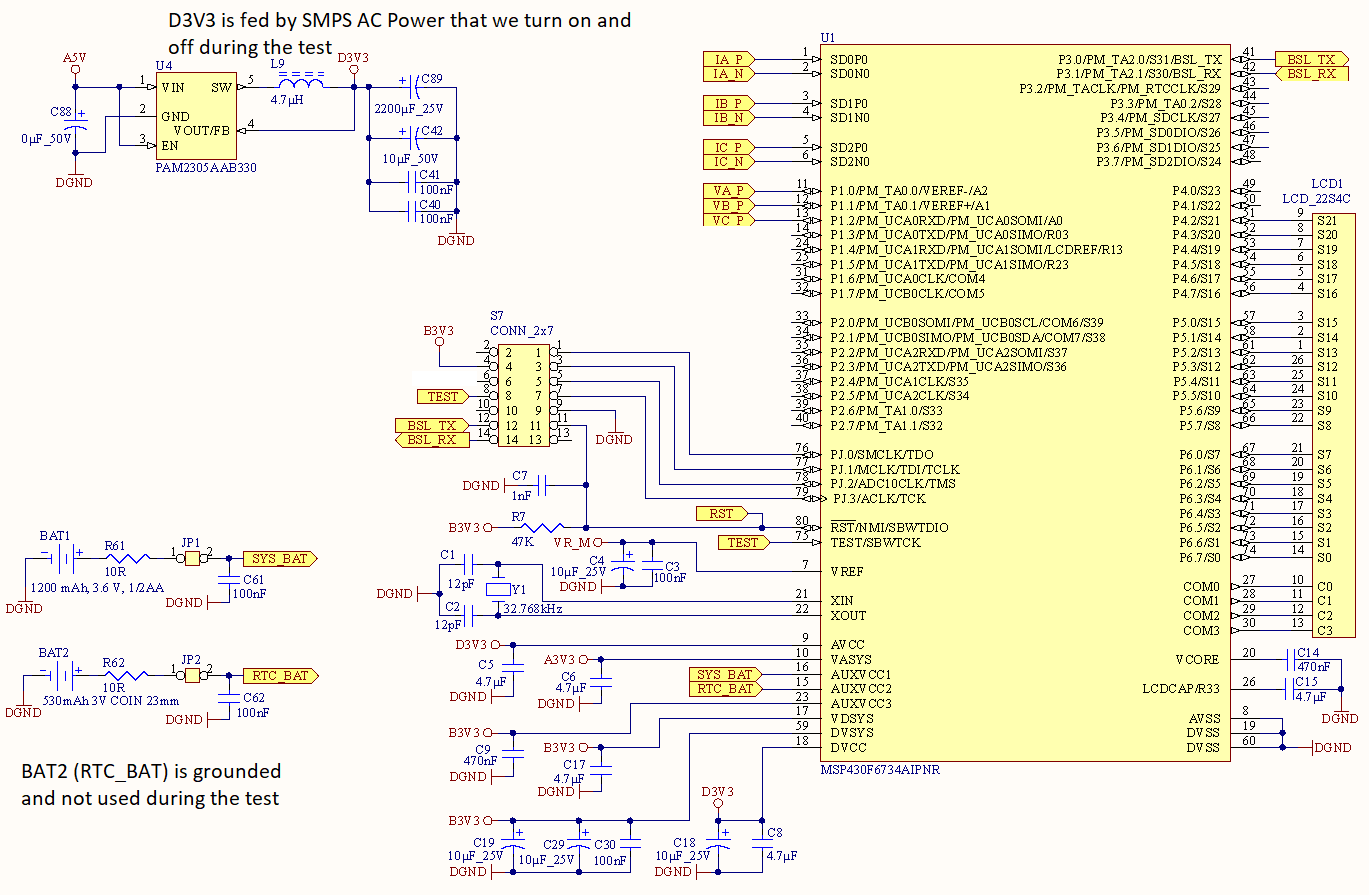Click the C40 capacitor label
This screenshot has height=895, width=1369.
pyautogui.click(x=429, y=204)
